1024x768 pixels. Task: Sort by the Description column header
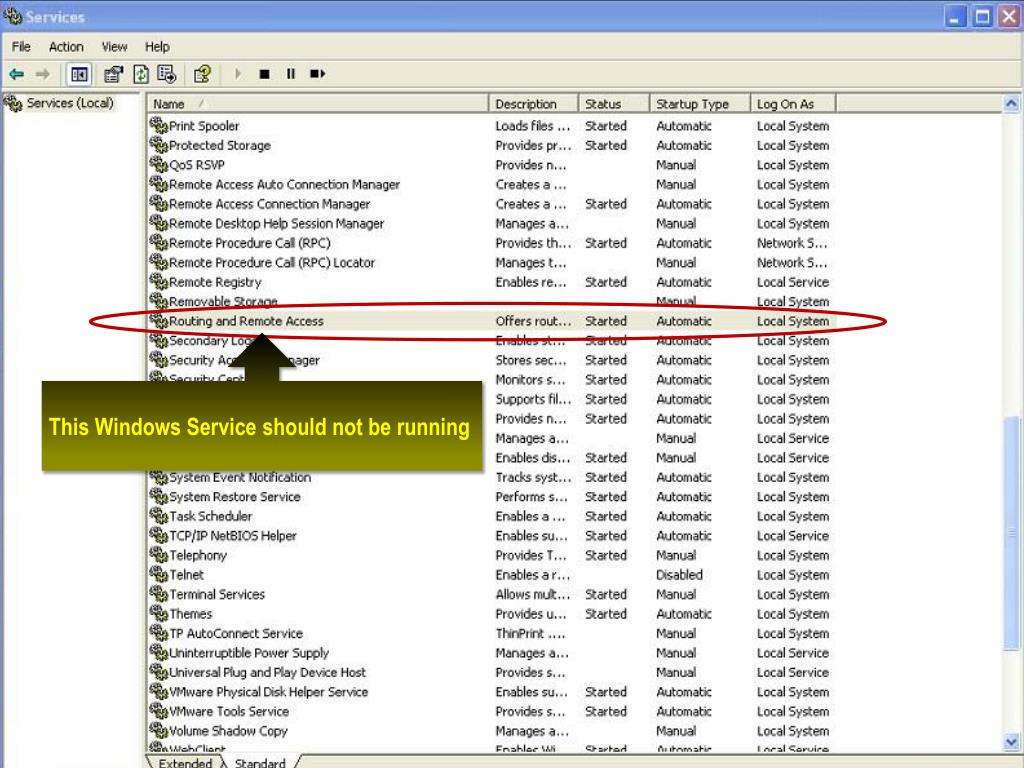coord(533,104)
